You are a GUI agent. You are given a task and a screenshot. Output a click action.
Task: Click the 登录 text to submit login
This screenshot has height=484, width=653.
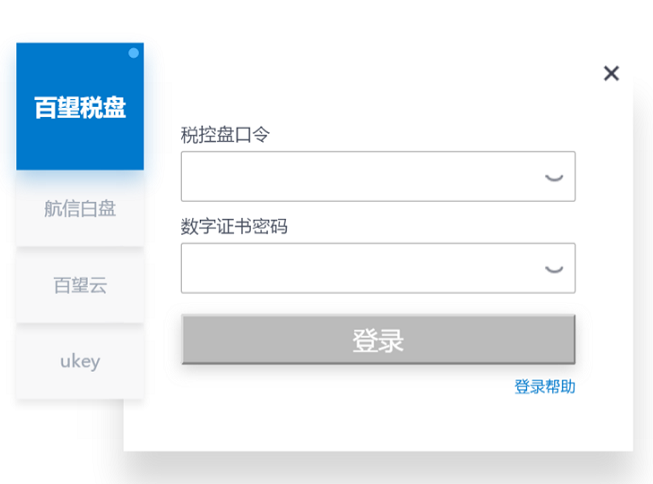coord(378,340)
